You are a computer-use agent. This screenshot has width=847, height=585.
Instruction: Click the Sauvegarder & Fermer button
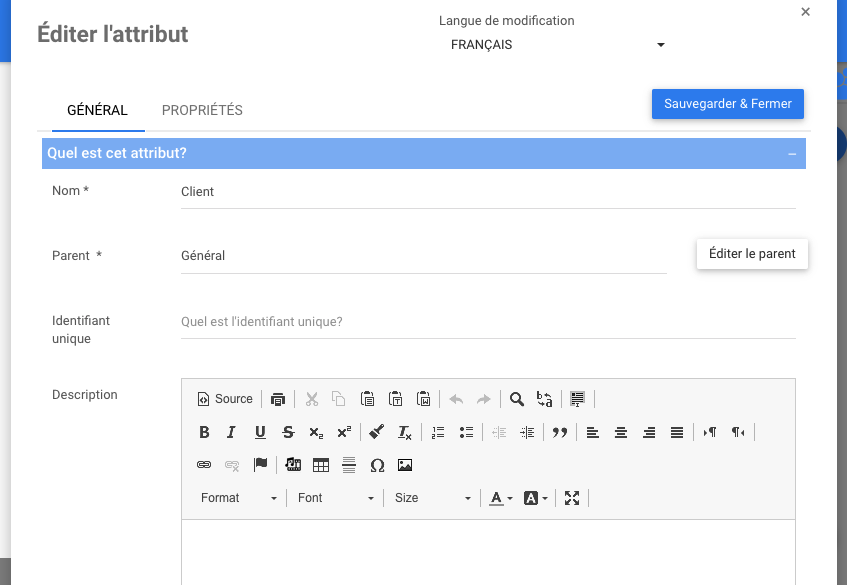pyautogui.click(x=728, y=104)
